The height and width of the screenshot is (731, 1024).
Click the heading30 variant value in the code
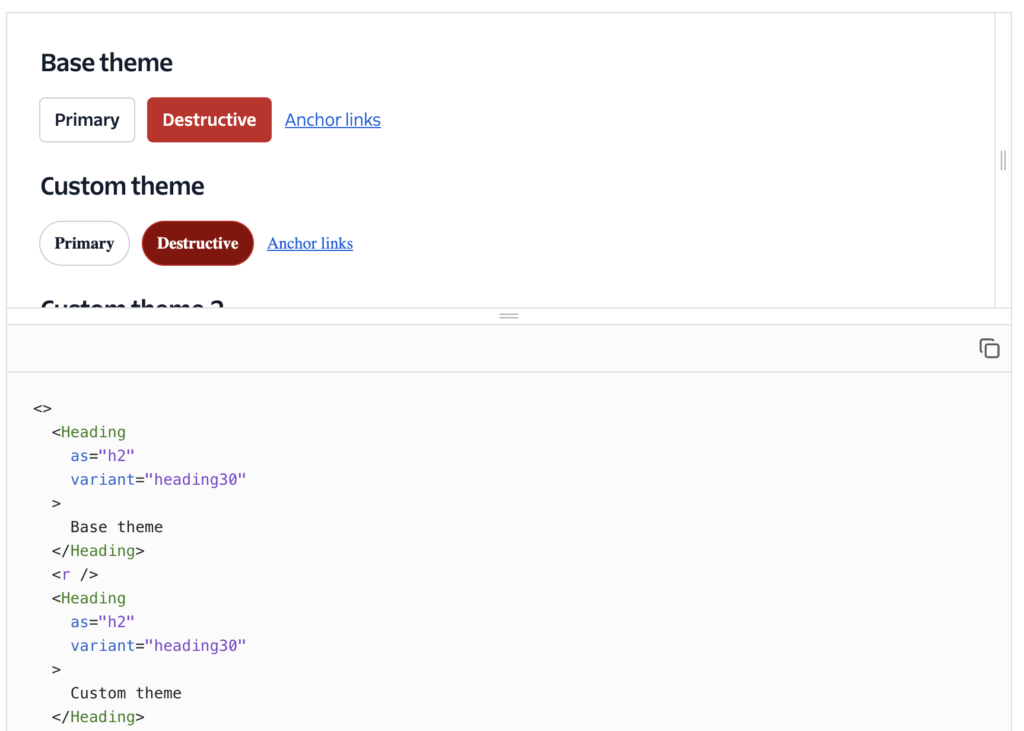click(x=196, y=479)
